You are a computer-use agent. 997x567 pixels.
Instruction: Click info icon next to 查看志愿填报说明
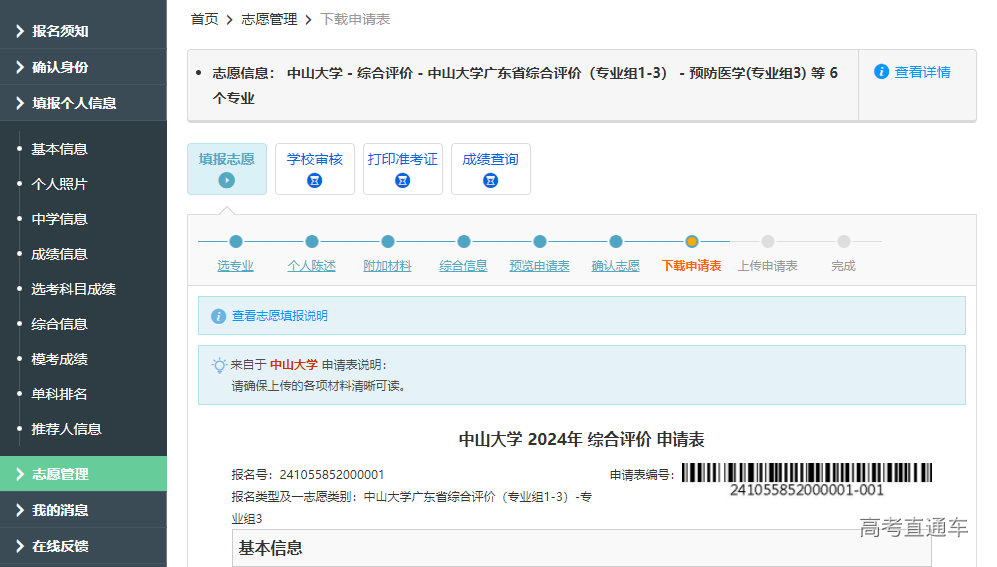click(x=218, y=316)
